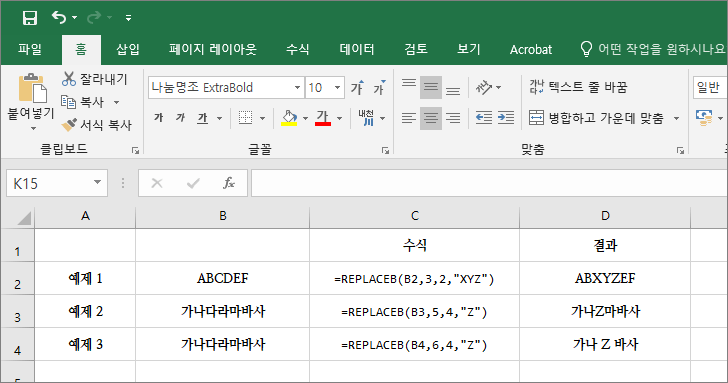Open number format dropdown 일반
Viewport: 728px width, 383px height.
710,87
